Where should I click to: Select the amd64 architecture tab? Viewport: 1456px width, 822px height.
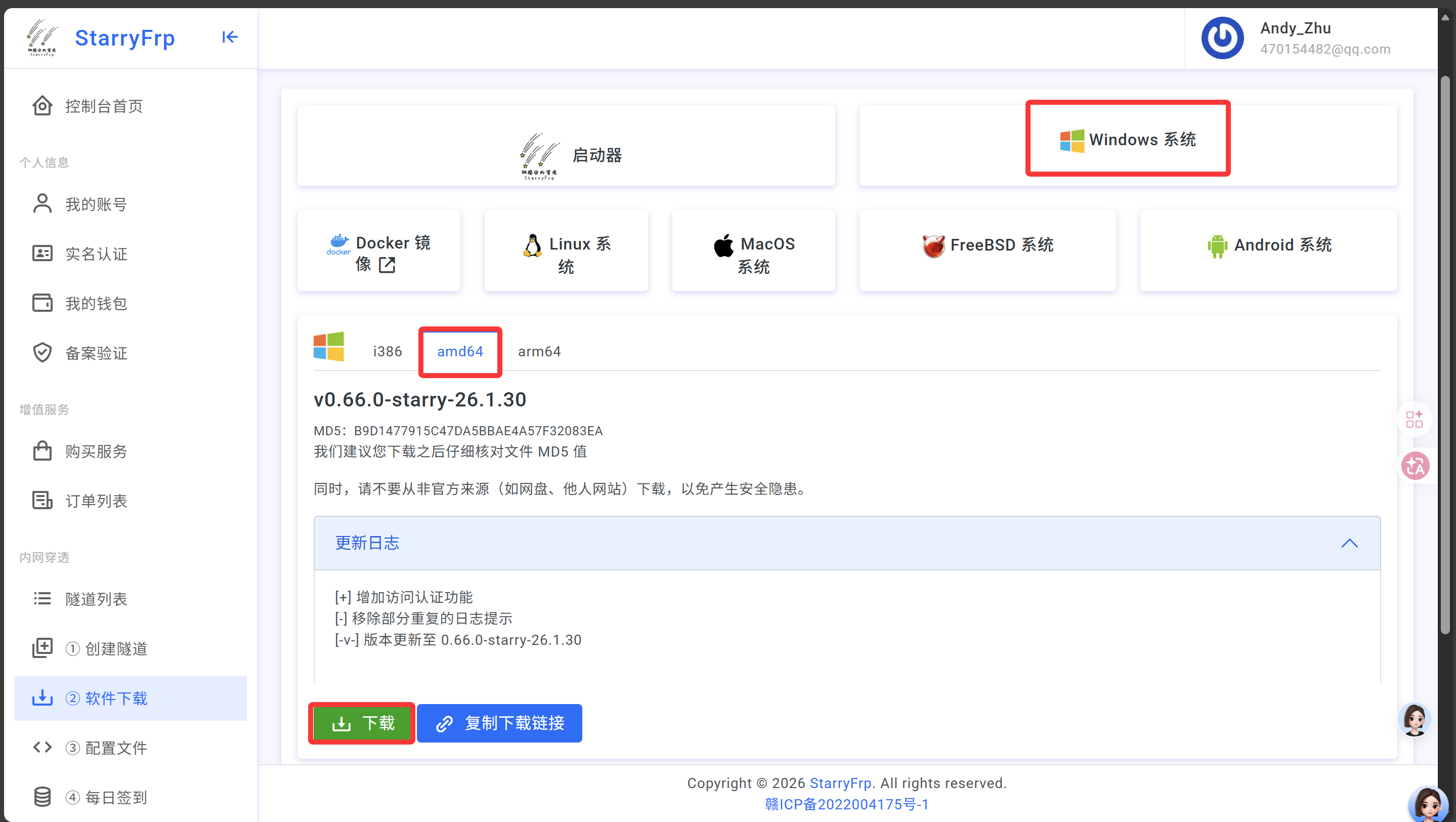point(459,352)
